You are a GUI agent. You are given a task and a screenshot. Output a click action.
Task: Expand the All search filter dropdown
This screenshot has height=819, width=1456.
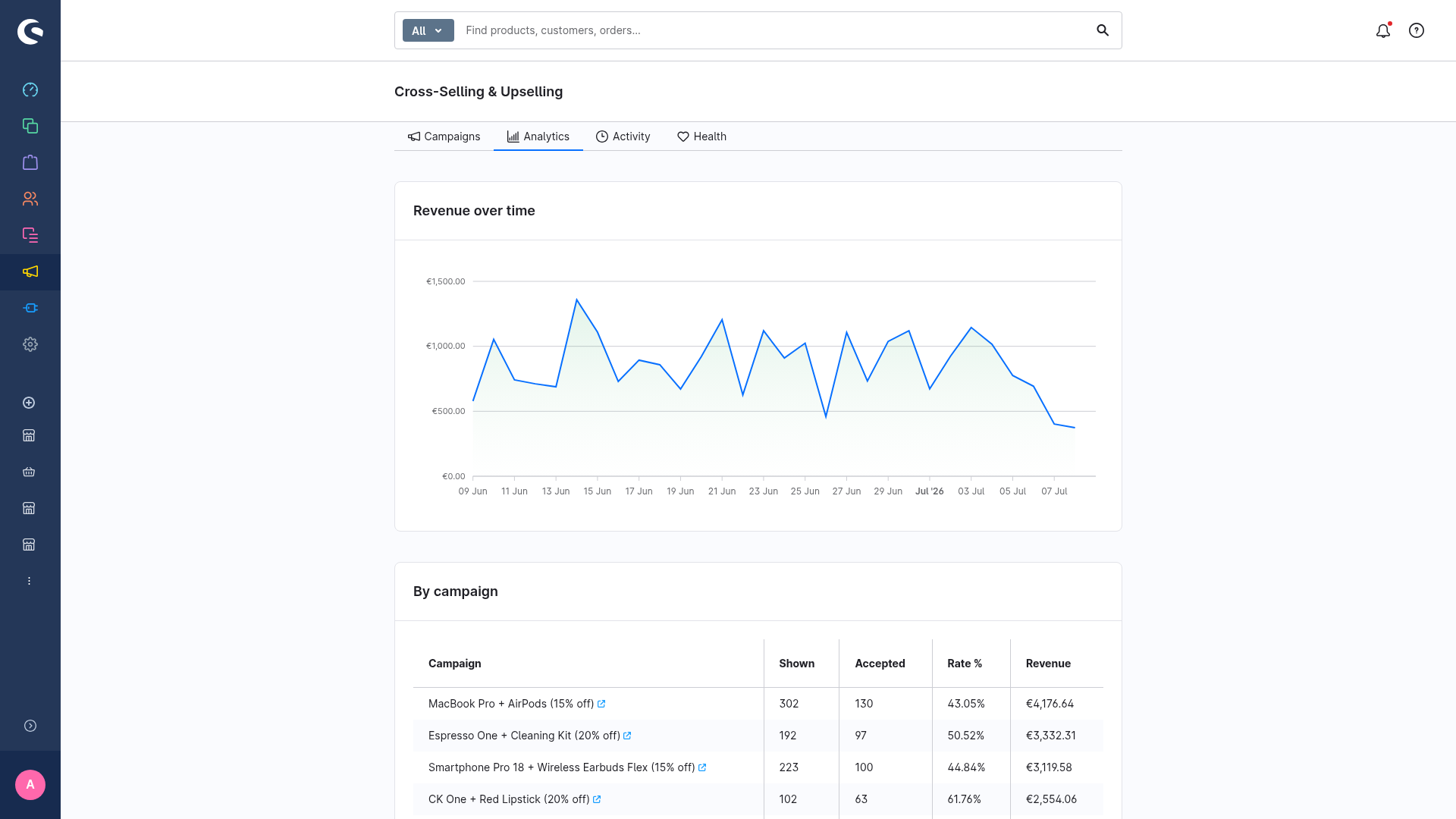(428, 30)
